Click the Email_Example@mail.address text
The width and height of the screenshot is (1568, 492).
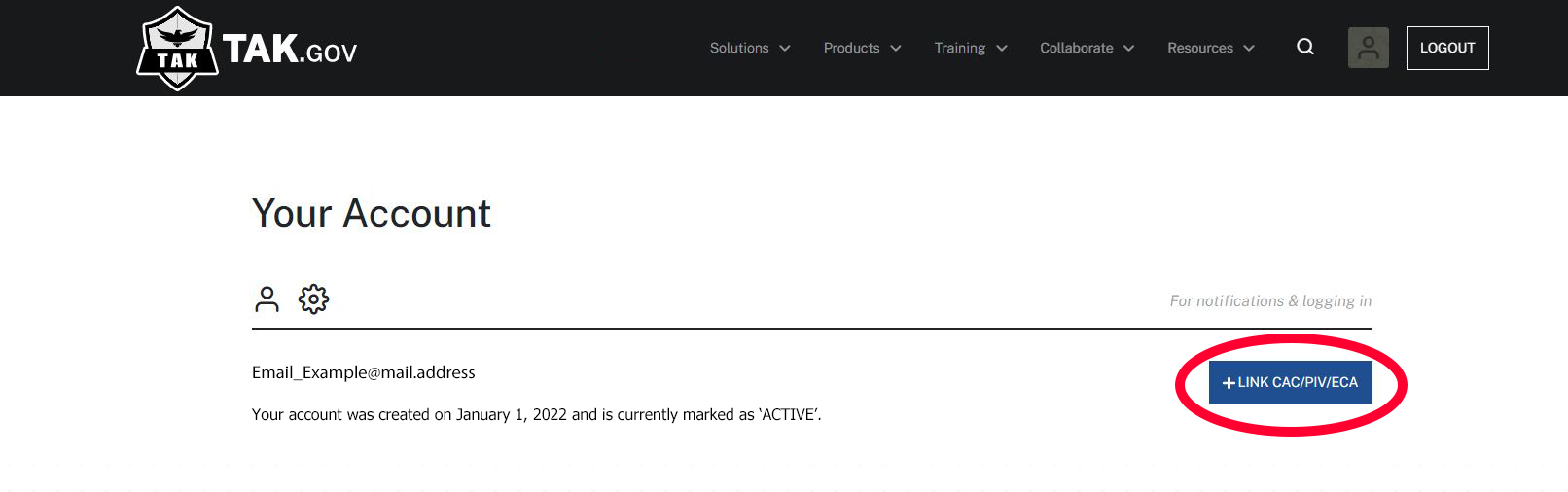coord(364,372)
